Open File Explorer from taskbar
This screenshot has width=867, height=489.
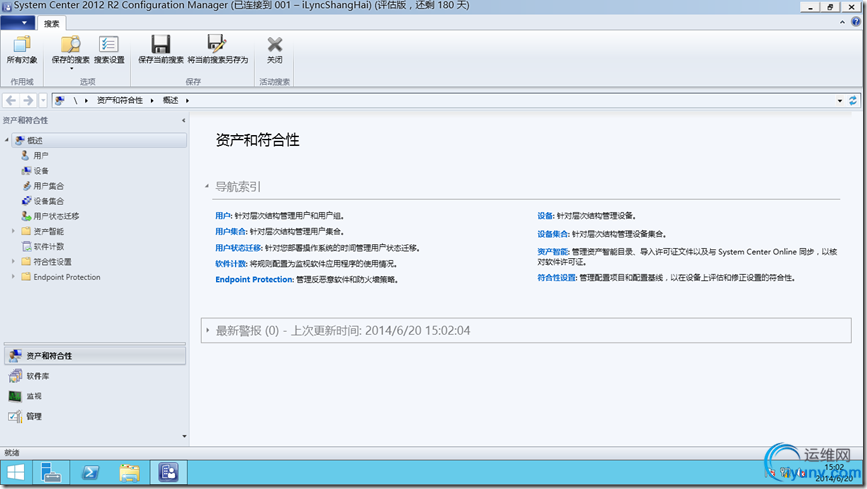point(129,472)
